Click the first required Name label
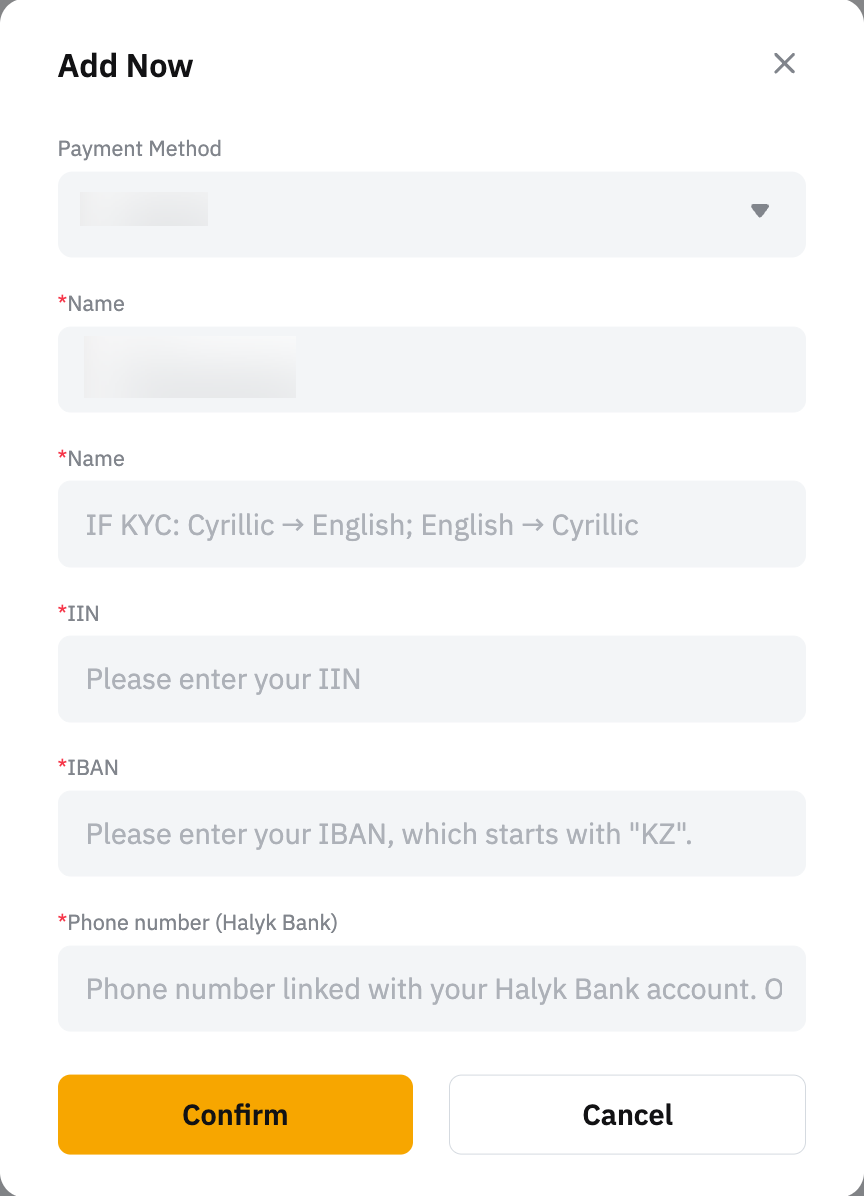Image resolution: width=864 pixels, height=1196 pixels. (x=96, y=304)
